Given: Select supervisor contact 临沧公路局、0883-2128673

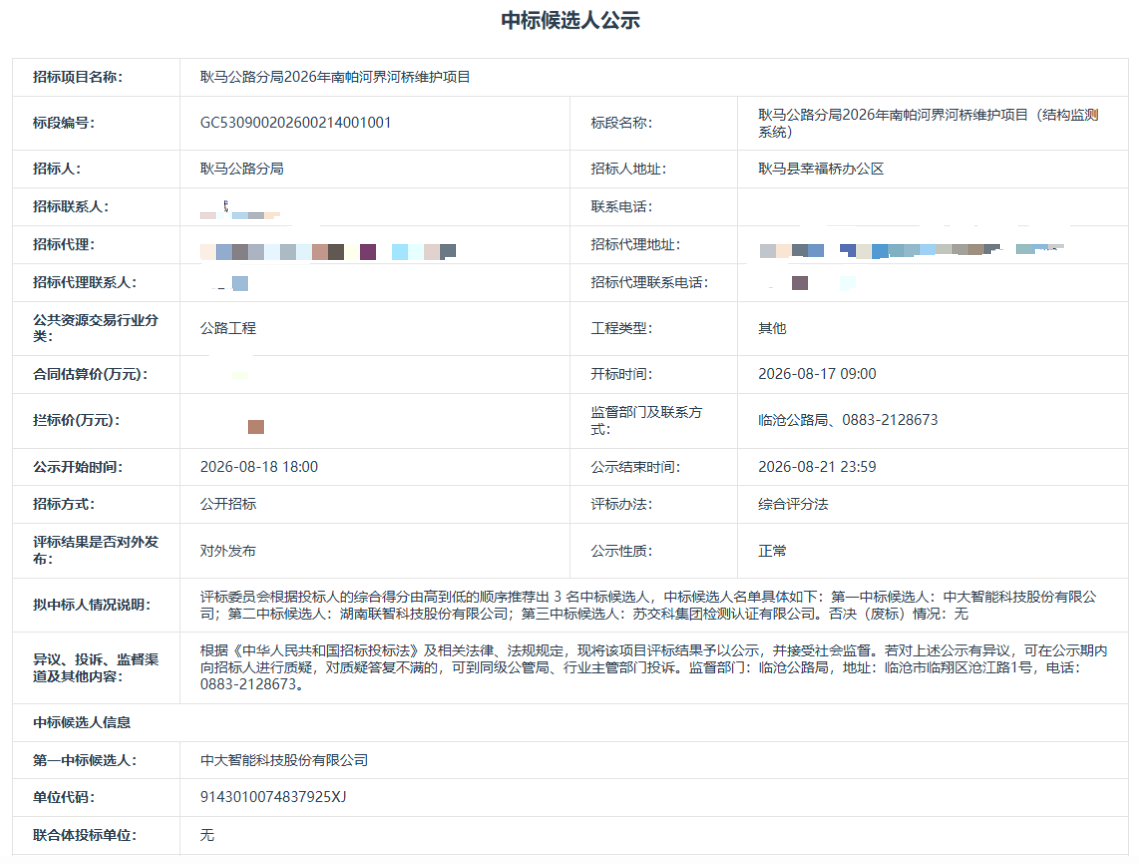Looking at the screenshot, I should click(x=848, y=420).
